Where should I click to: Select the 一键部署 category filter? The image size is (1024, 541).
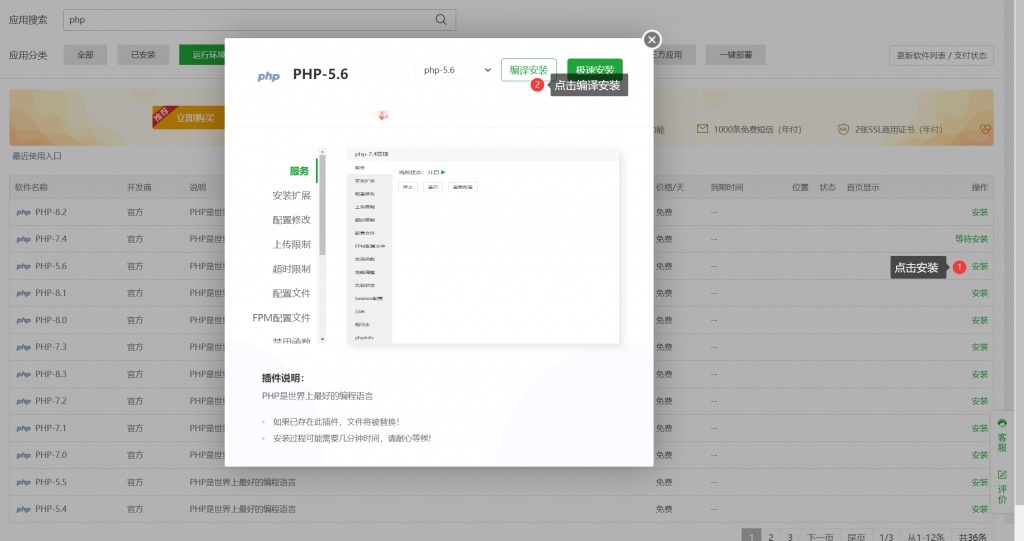tap(735, 55)
